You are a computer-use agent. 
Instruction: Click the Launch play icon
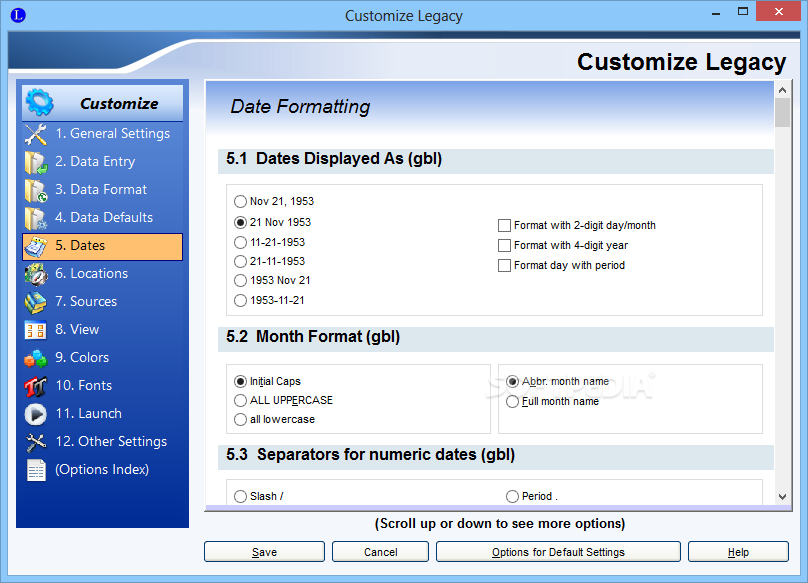coord(36,414)
